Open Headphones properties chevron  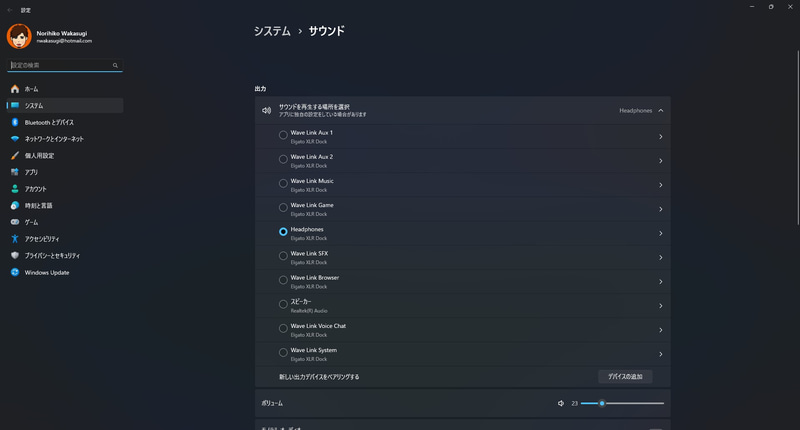(661, 233)
